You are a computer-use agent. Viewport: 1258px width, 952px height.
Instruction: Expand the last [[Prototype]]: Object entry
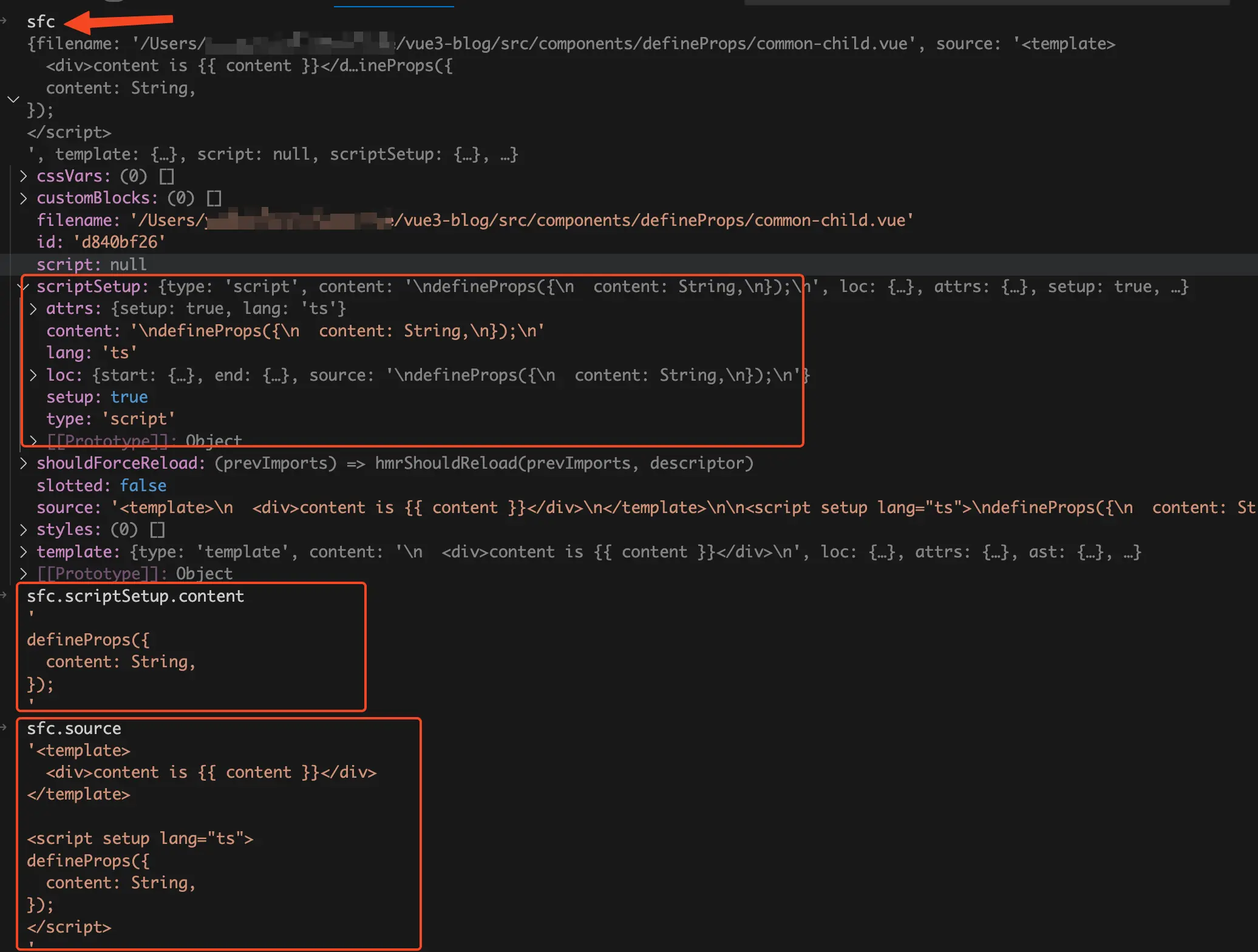tap(23, 574)
